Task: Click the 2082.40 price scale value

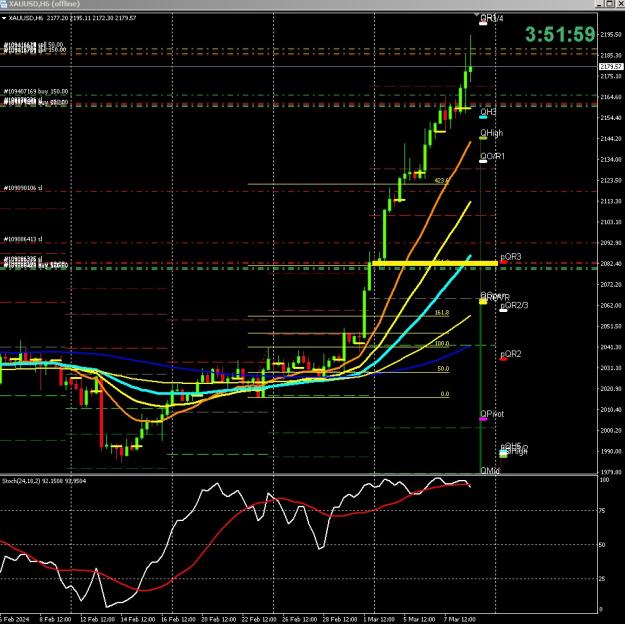Action: pos(611,264)
